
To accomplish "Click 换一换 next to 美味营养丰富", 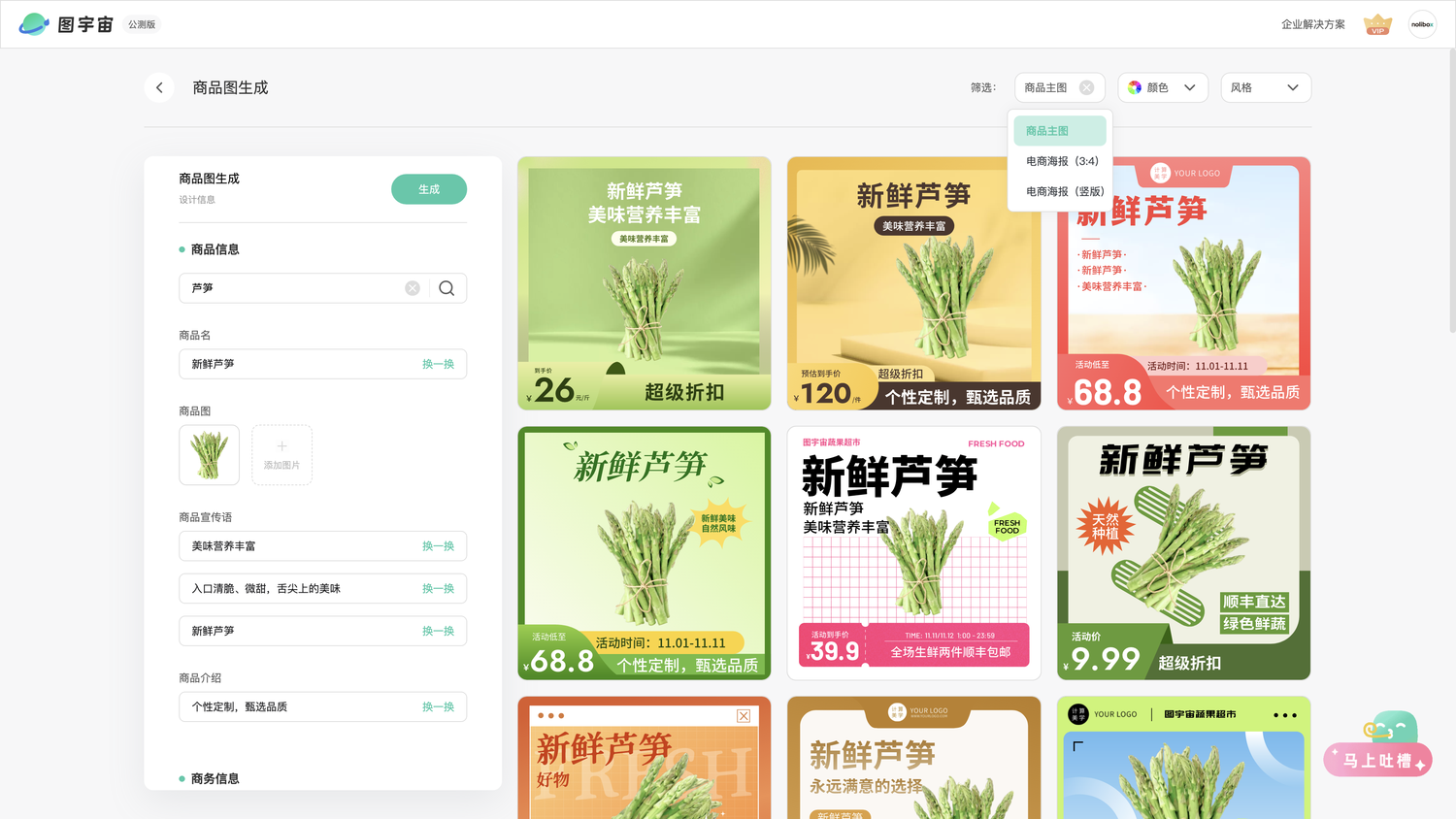I will [438, 546].
